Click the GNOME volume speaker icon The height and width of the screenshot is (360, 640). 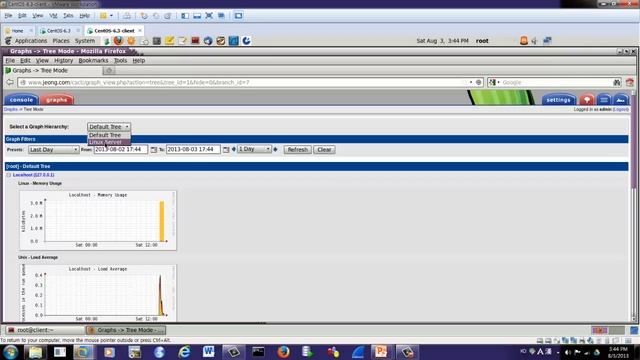click(x=534, y=41)
